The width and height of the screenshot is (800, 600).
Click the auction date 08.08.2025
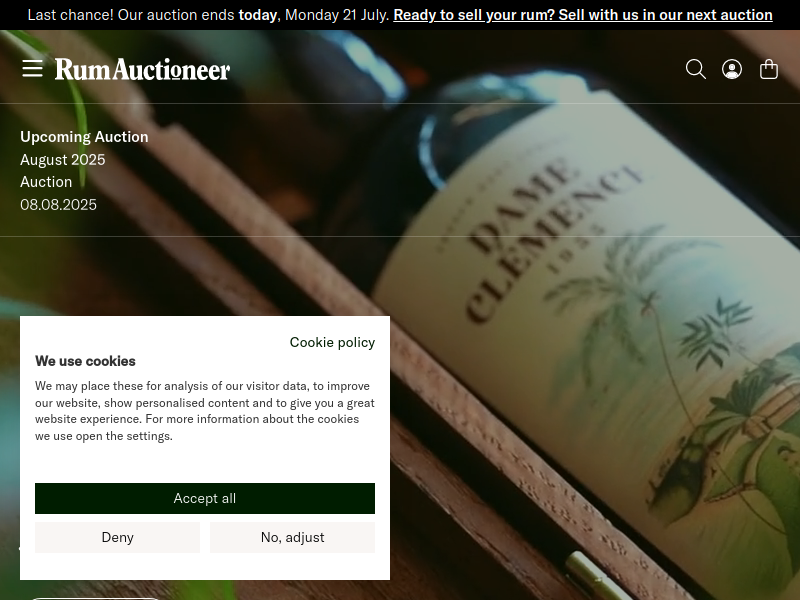[x=58, y=205]
